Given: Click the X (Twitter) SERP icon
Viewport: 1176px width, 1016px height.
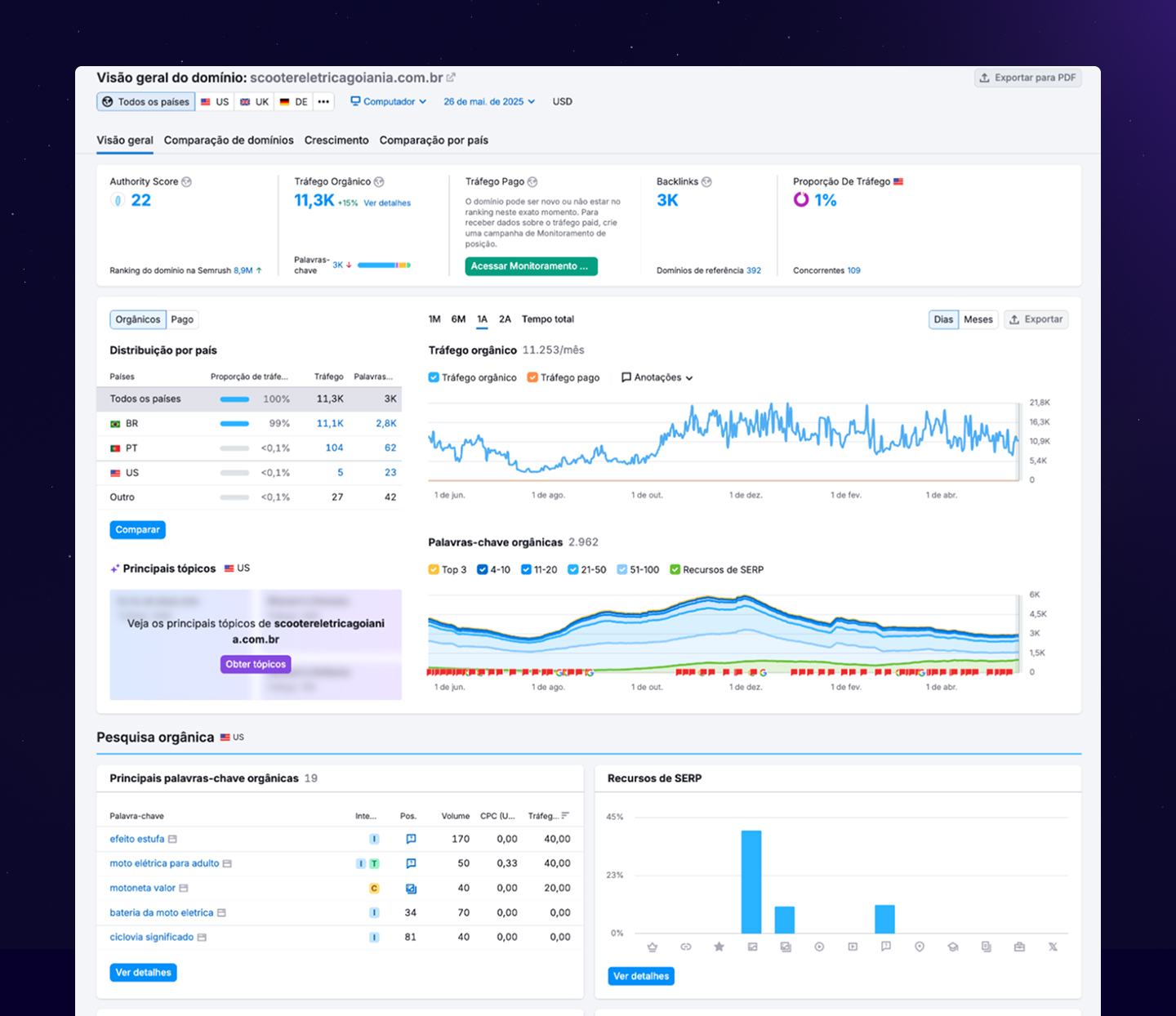Looking at the screenshot, I should [x=1053, y=947].
